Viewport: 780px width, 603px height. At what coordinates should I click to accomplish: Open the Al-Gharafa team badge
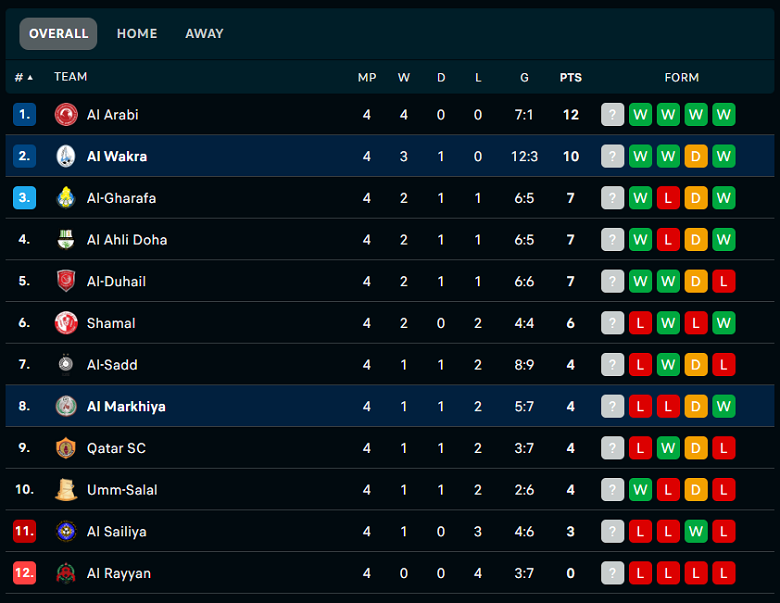pos(66,198)
